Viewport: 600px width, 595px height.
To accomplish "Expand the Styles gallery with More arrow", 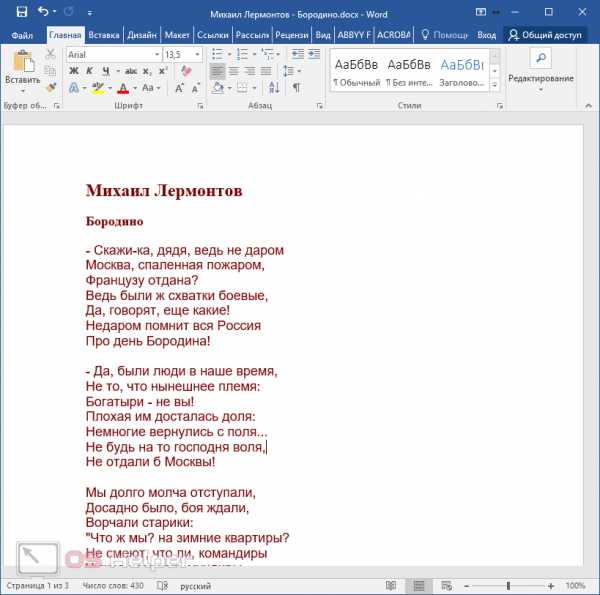I will pyautogui.click(x=494, y=85).
